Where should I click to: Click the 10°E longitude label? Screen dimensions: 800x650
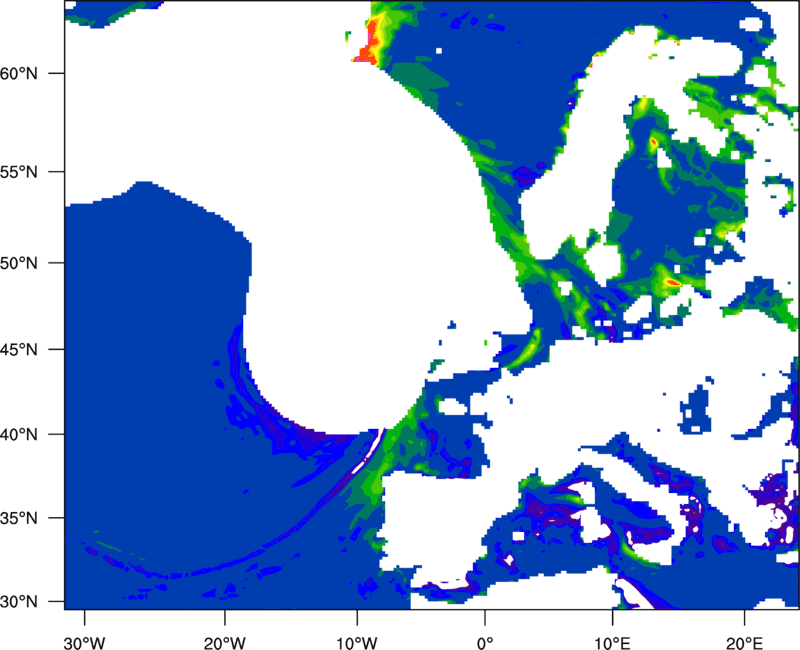click(x=612, y=643)
